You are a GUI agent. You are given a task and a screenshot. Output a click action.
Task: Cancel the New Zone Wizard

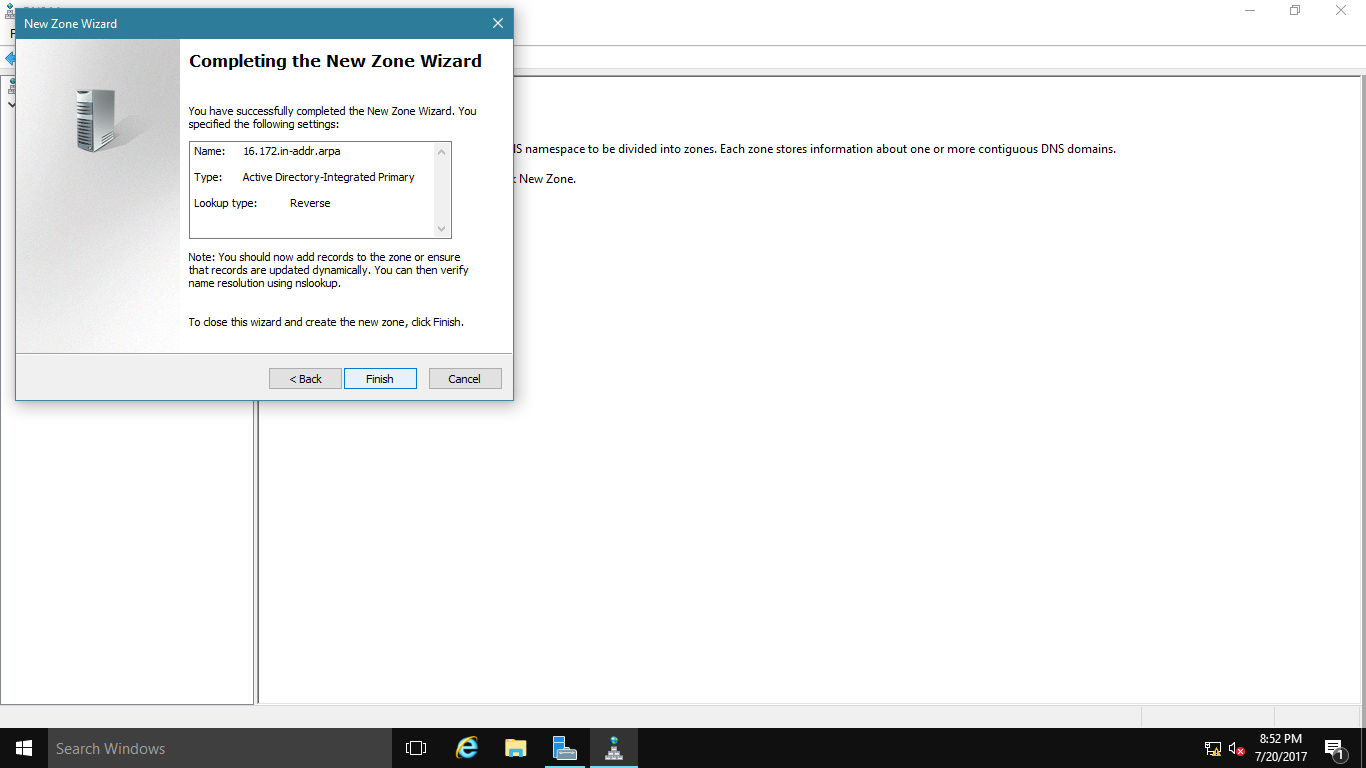tap(465, 379)
